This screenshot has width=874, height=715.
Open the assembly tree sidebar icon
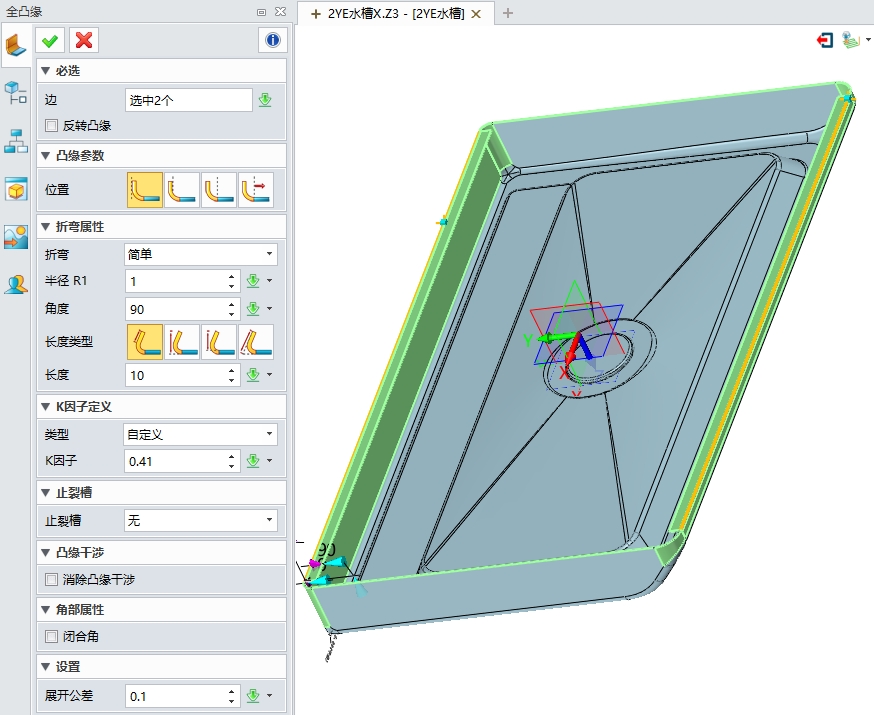coord(16,141)
